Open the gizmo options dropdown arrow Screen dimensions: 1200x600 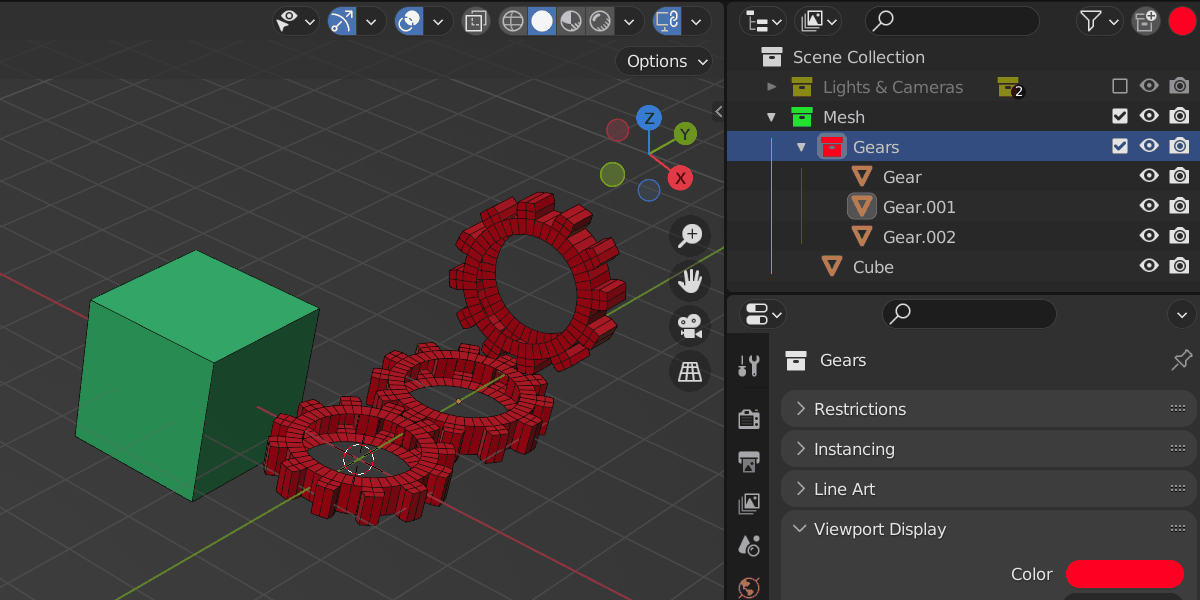[x=372, y=21]
